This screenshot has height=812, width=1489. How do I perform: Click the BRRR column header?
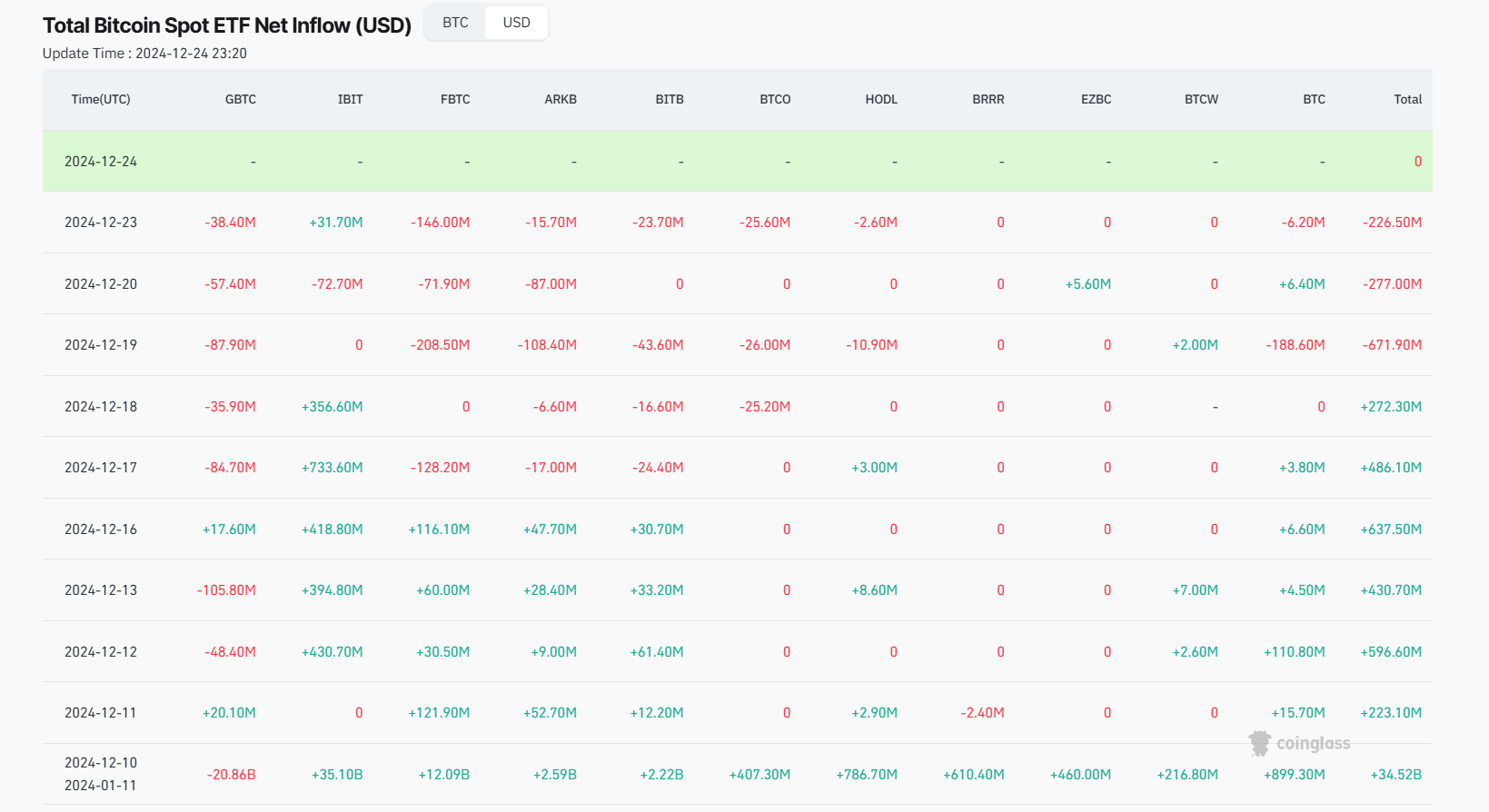(x=988, y=100)
